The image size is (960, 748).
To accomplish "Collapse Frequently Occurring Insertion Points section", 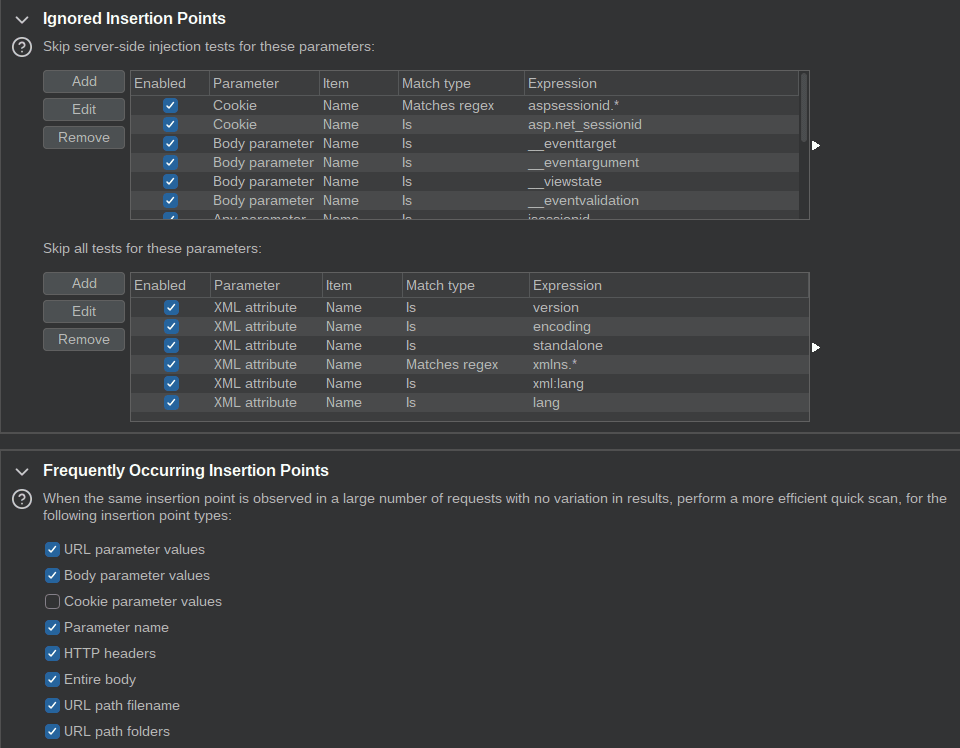I will pyautogui.click(x=22, y=470).
